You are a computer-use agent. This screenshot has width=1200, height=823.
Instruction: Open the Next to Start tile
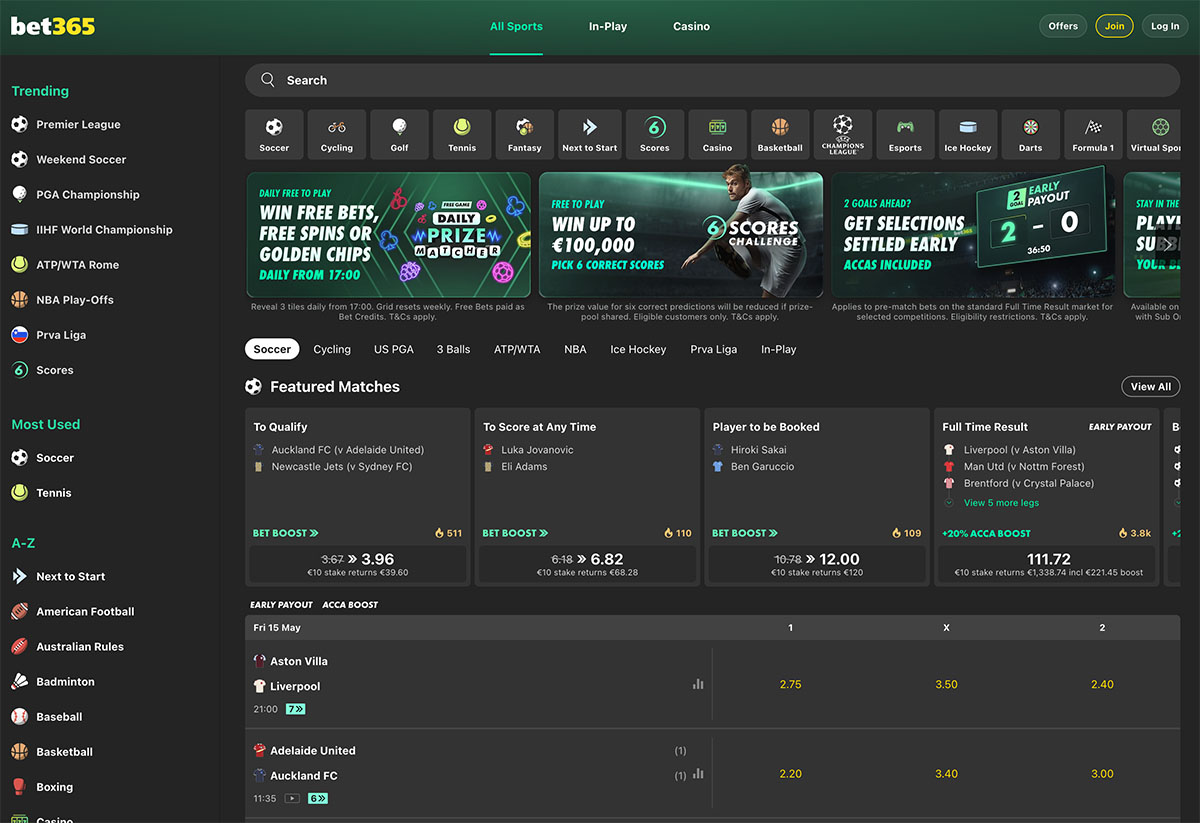tap(590, 135)
